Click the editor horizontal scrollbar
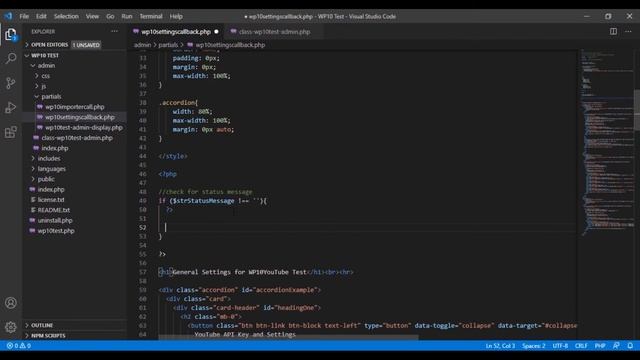This screenshot has height=360, width=640. [x=288, y=338]
